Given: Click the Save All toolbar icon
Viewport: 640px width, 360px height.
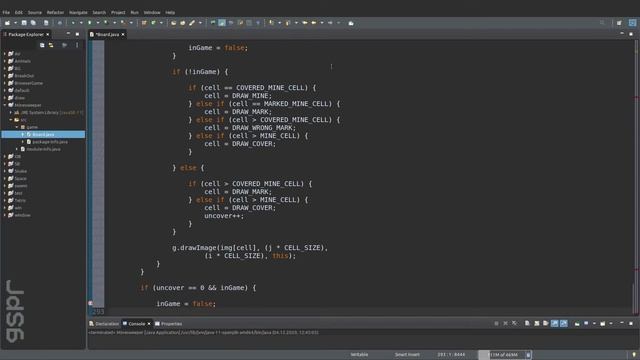Looking at the screenshot, I should (33, 23).
